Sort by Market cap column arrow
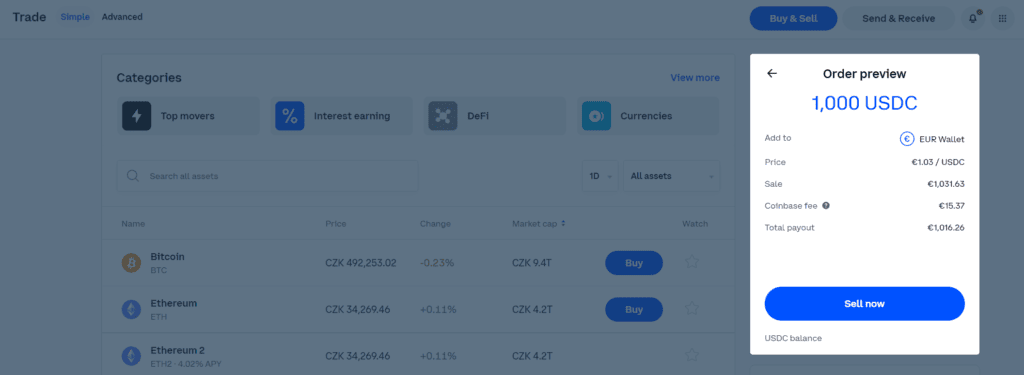The height and width of the screenshot is (375, 1024). click(563, 223)
